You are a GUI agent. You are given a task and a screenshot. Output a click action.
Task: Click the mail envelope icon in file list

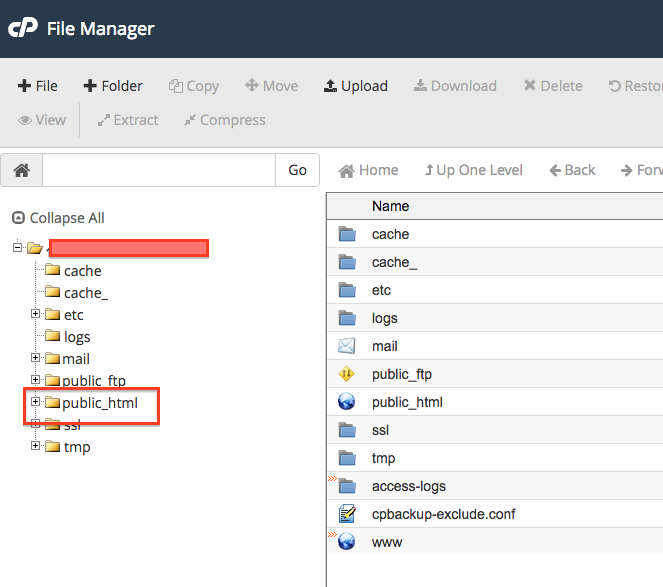coord(347,346)
